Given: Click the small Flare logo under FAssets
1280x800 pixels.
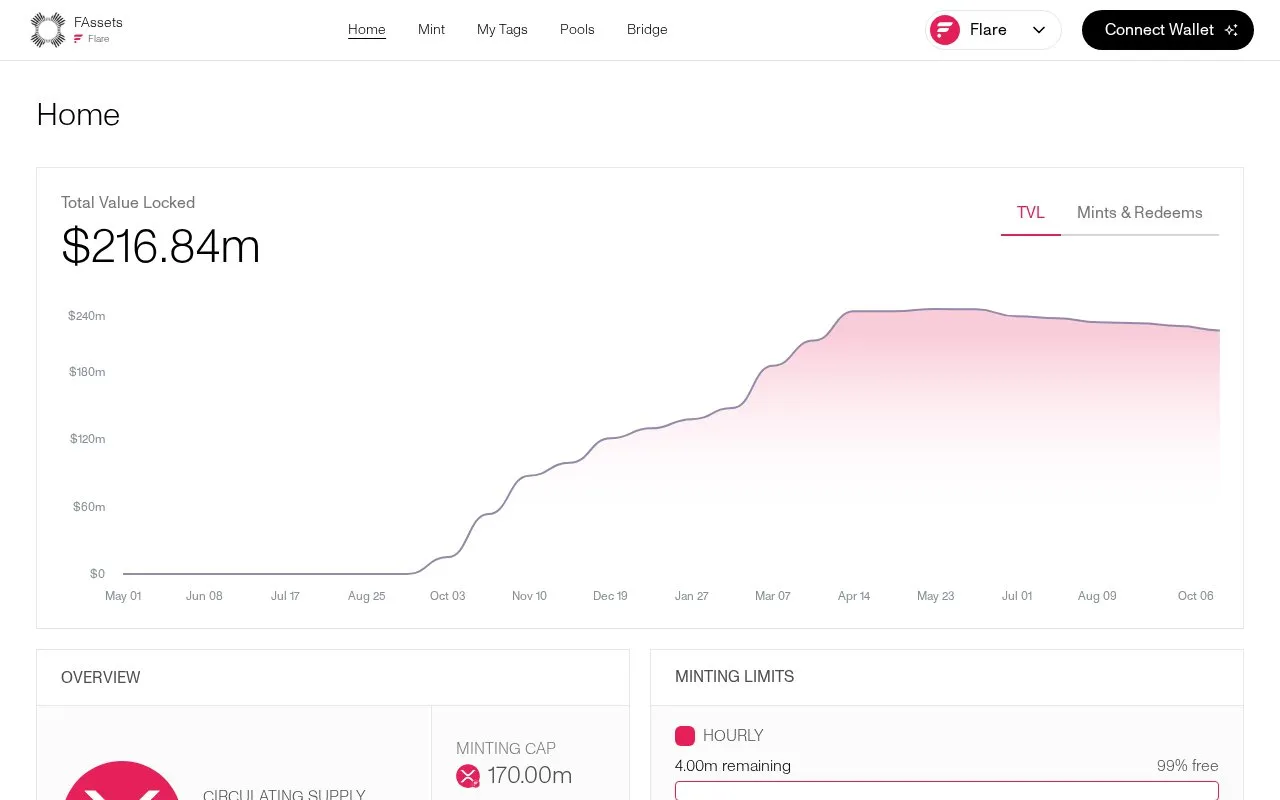Looking at the screenshot, I should point(78,39).
